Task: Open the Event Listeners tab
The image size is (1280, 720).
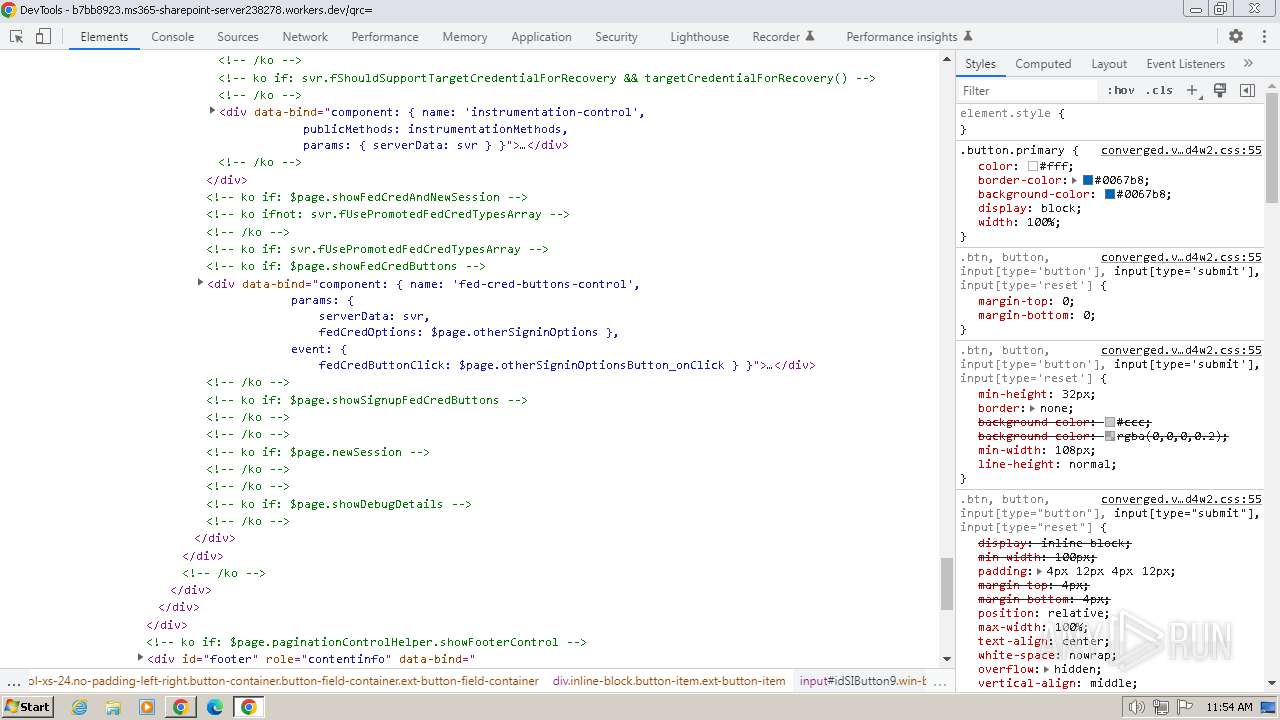Action: click(1185, 63)
